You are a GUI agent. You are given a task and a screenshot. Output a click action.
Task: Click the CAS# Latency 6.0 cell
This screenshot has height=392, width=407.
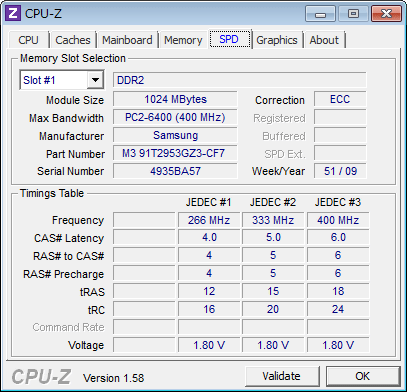point(338,238)
